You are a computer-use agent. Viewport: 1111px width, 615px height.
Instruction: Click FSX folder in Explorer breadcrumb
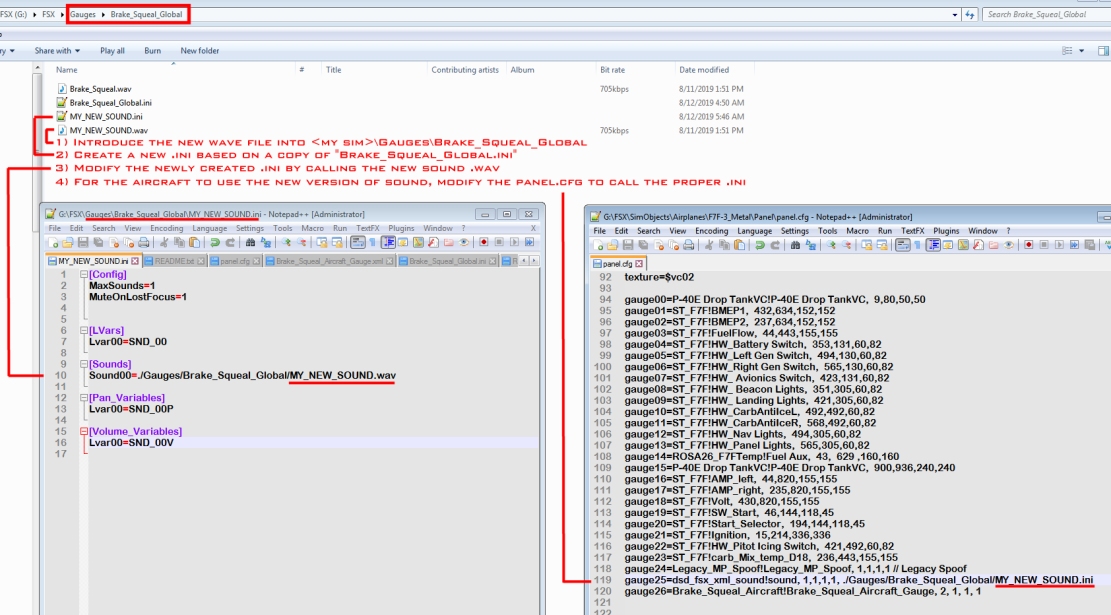pos(48,14)
